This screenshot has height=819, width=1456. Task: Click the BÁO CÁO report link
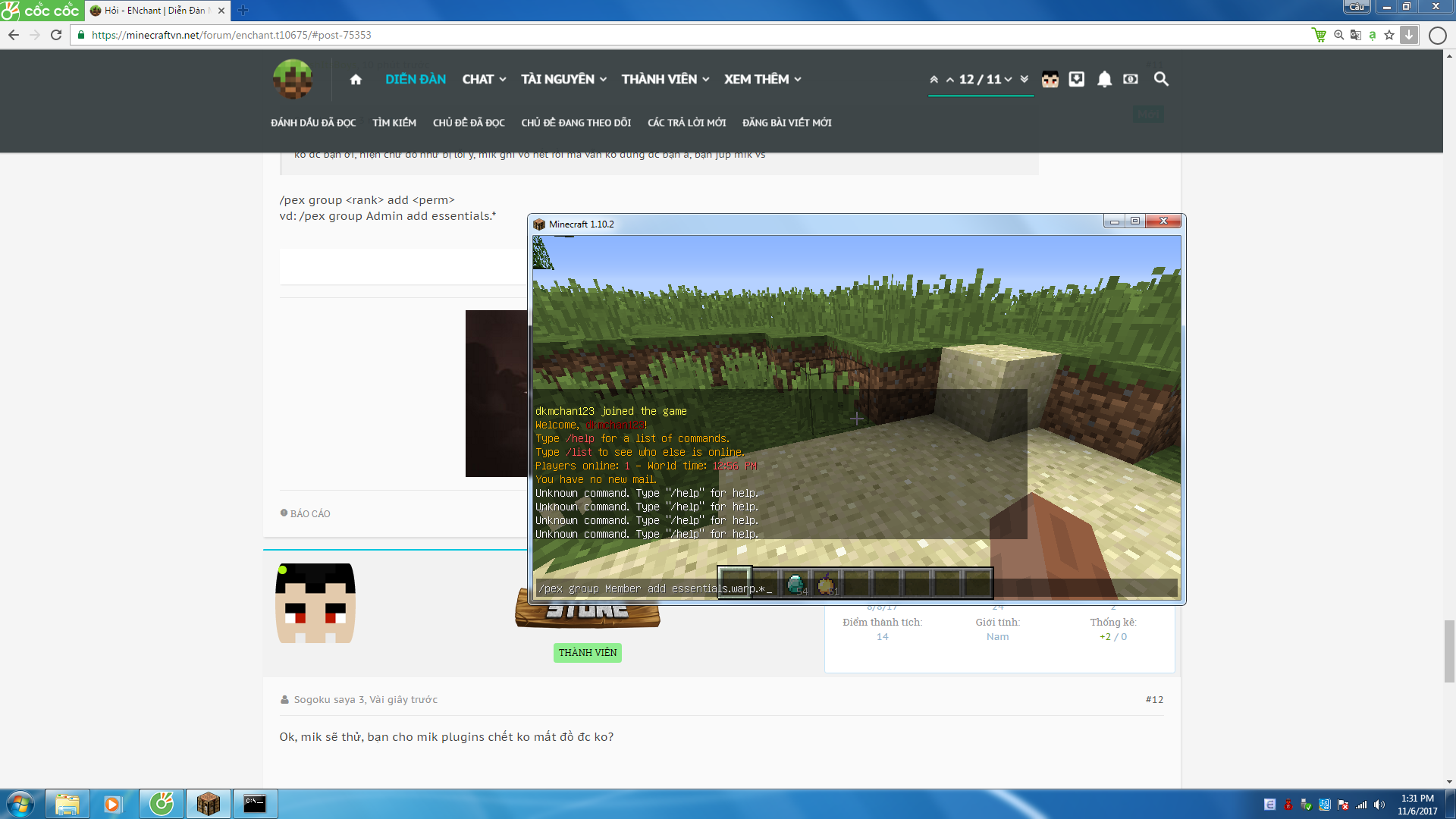point(309,513)
